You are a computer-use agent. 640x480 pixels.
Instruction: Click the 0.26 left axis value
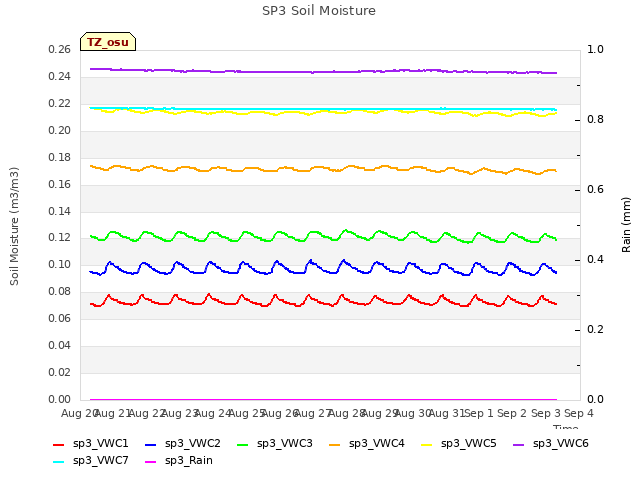60,50
